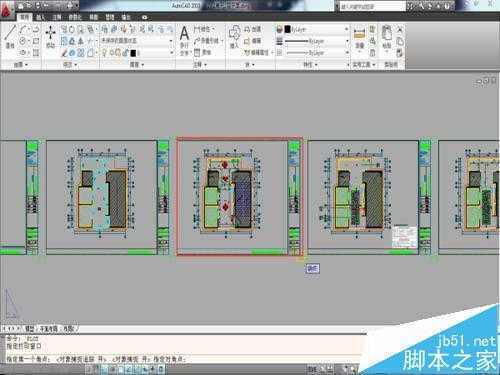The height and width of the screenshot is (375, 500).
Task: Click the minimize ribbon toggle after tabs
Action: click(144, 17)
